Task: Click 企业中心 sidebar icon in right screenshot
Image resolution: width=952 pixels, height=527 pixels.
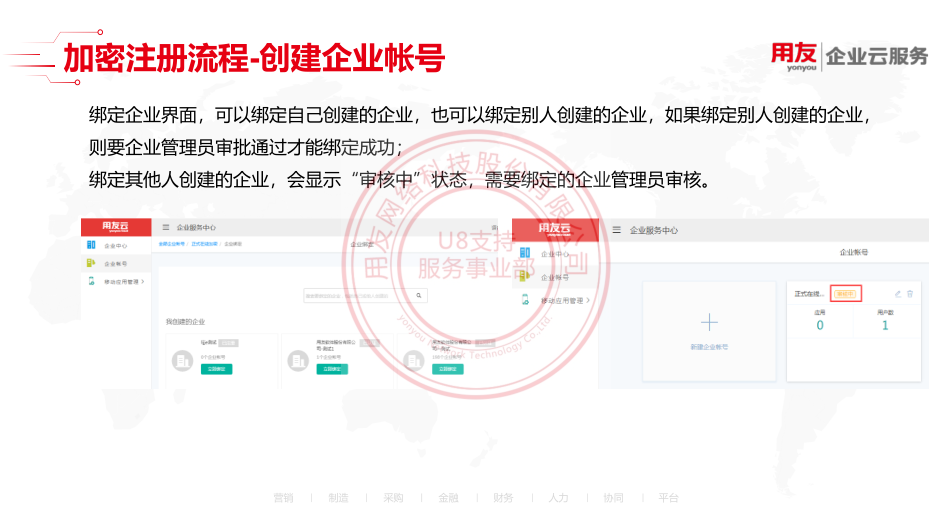Action: 525,253
